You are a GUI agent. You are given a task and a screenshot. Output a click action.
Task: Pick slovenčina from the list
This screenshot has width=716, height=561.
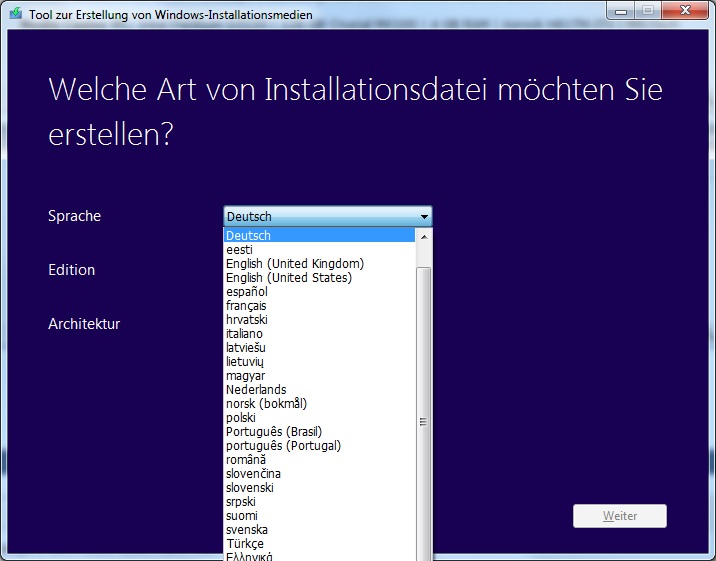click(320, 474)
